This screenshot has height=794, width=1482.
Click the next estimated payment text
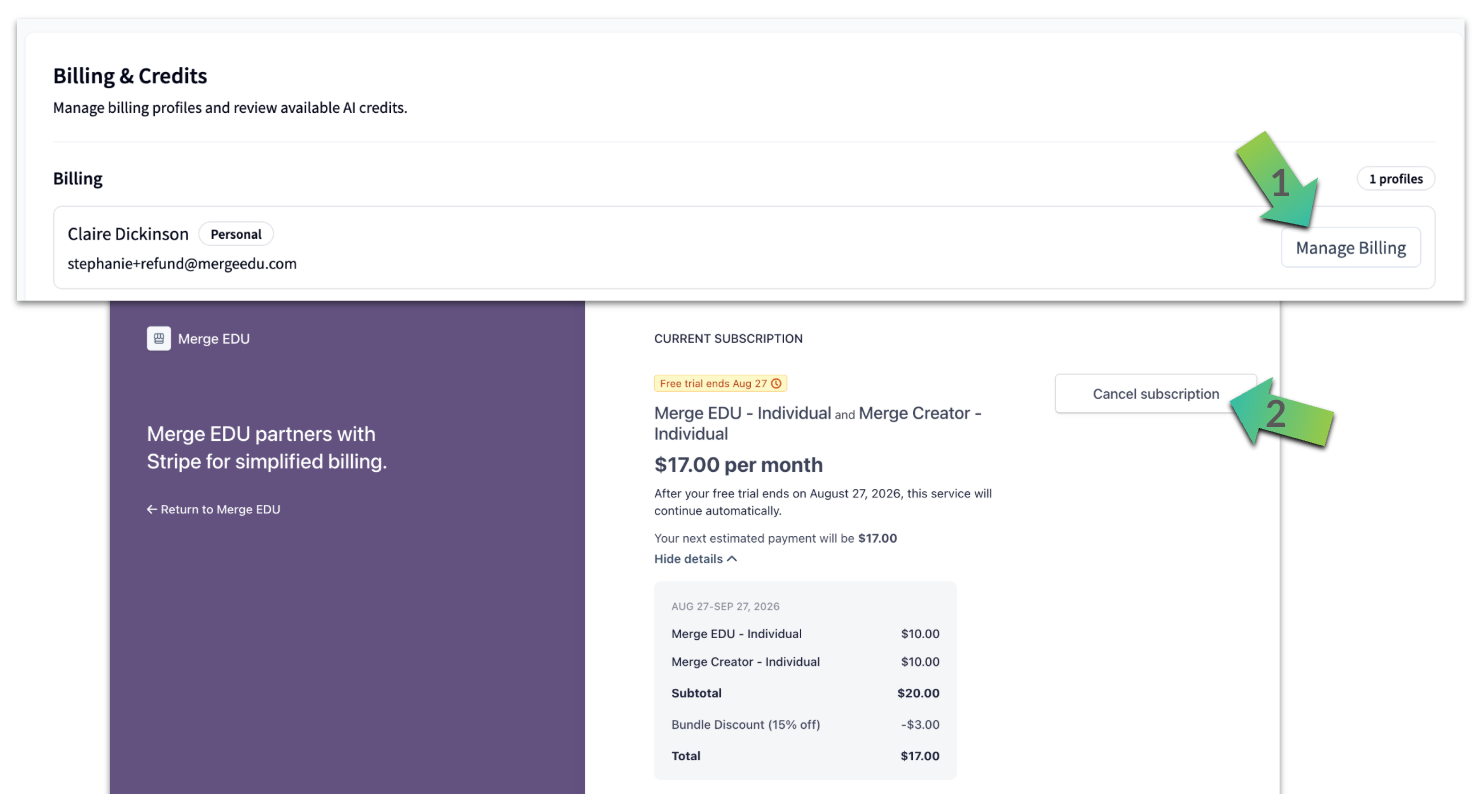pos(775,538)
